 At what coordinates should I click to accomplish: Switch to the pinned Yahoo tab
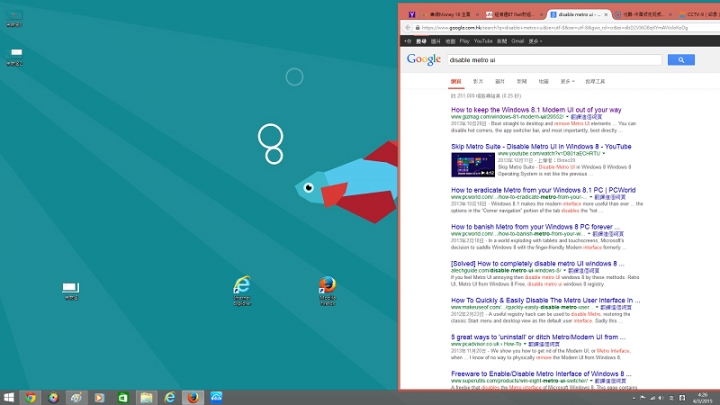point(412,15)
